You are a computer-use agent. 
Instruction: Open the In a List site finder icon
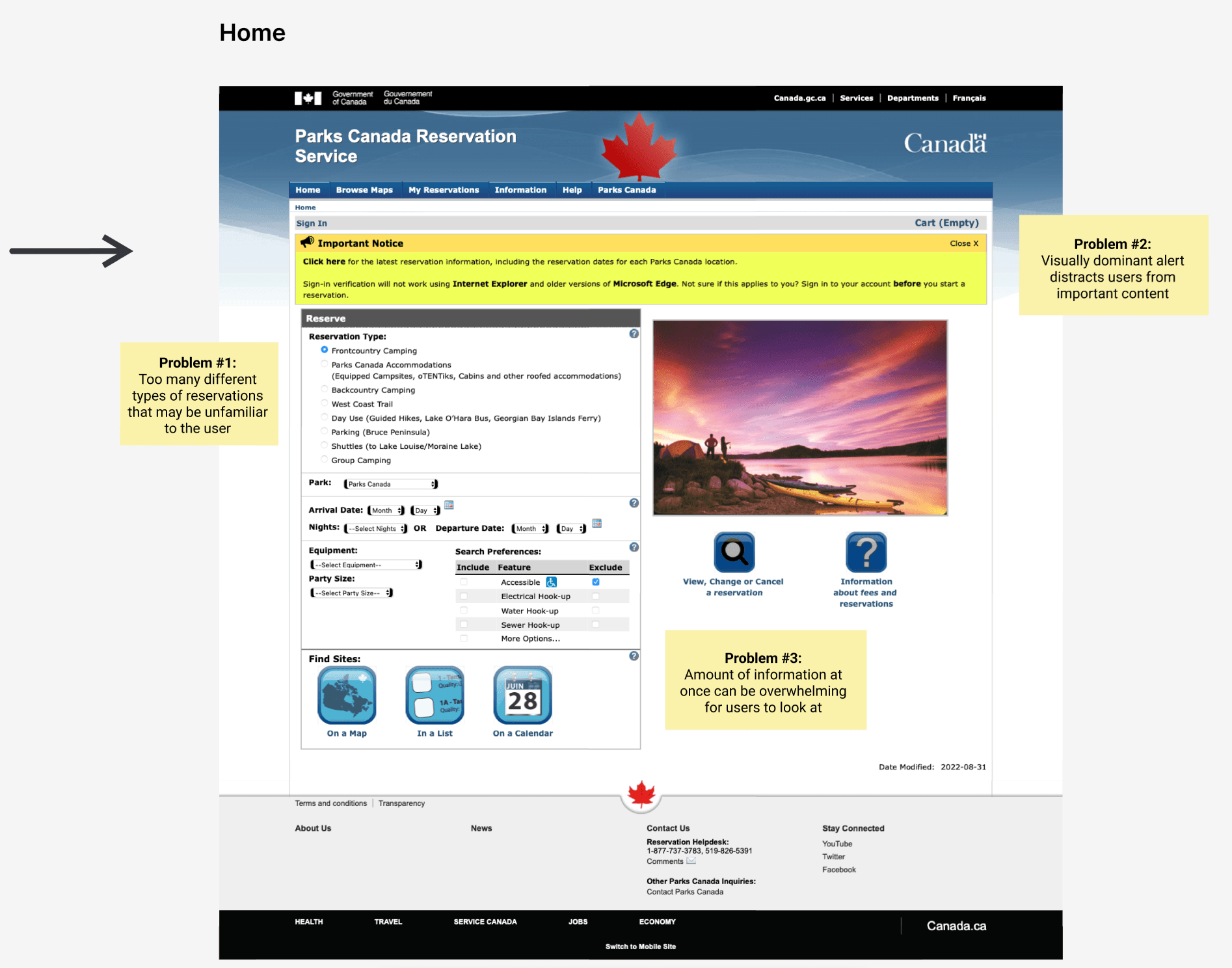click(435, 695)
